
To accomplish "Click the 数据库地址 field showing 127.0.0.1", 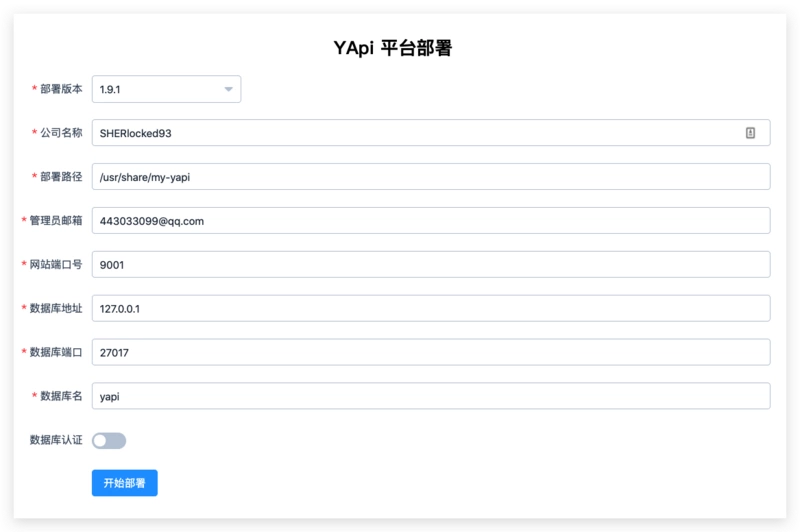I will 431,308.
